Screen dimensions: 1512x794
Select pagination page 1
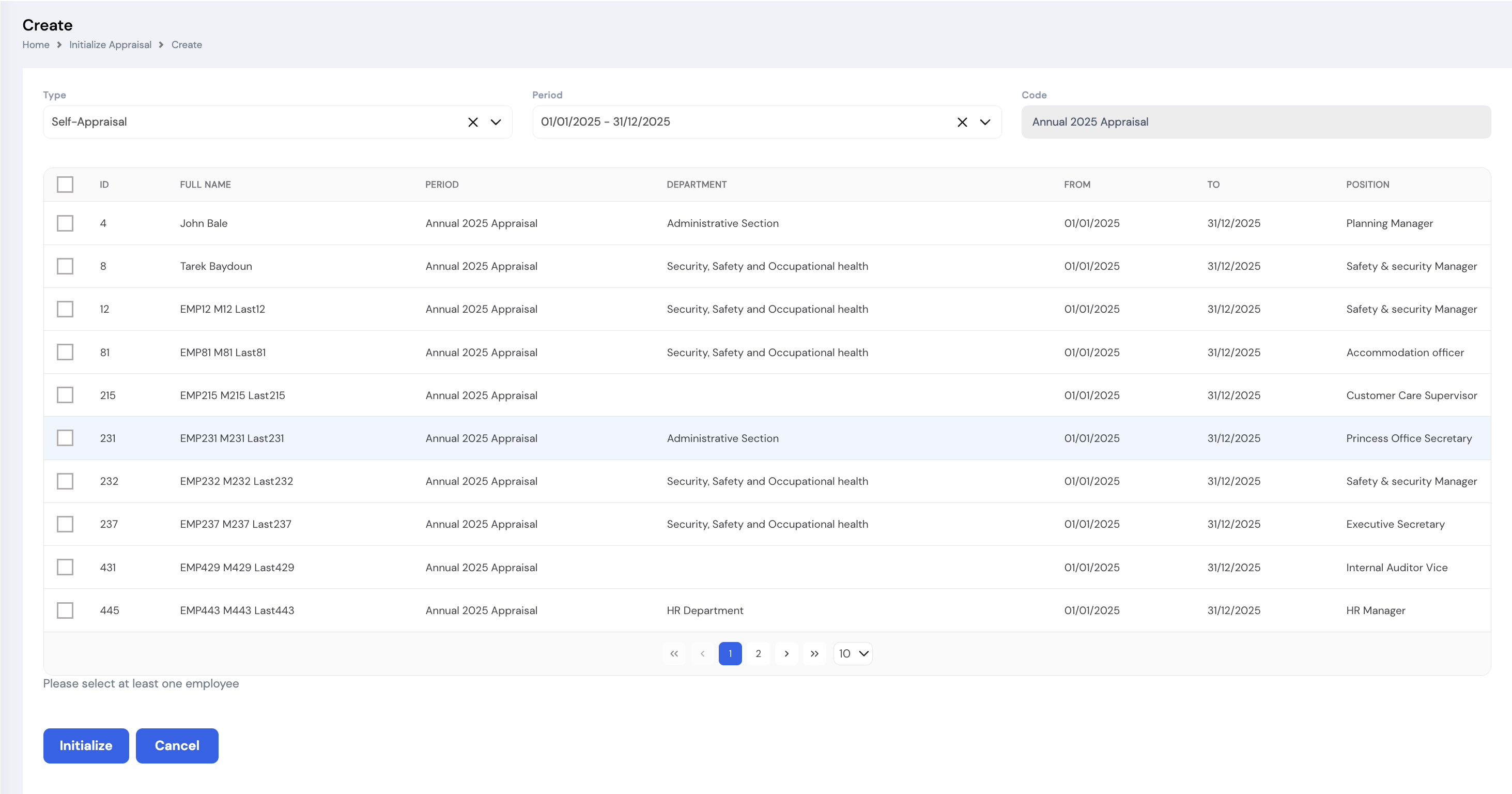tap(730, 653)
